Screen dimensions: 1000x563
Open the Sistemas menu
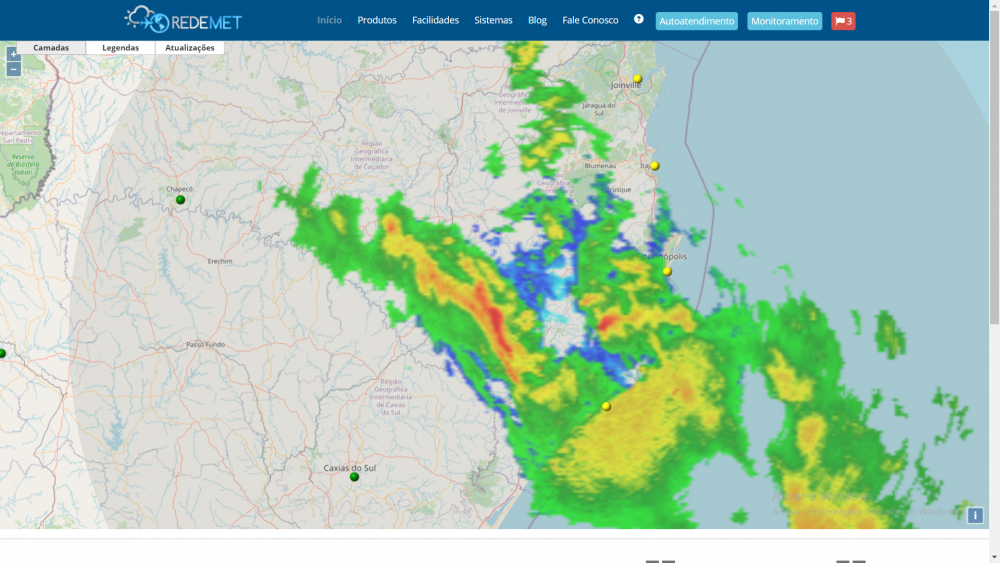493,20
